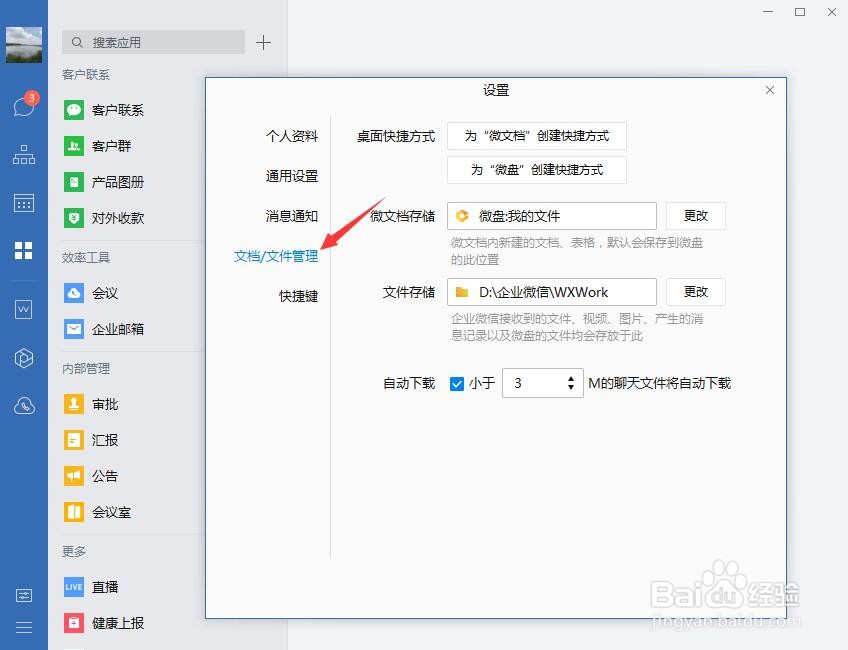Decrease auto-download size with down arrow
This screenshot has width=848, height=650.
click(571, 387)
